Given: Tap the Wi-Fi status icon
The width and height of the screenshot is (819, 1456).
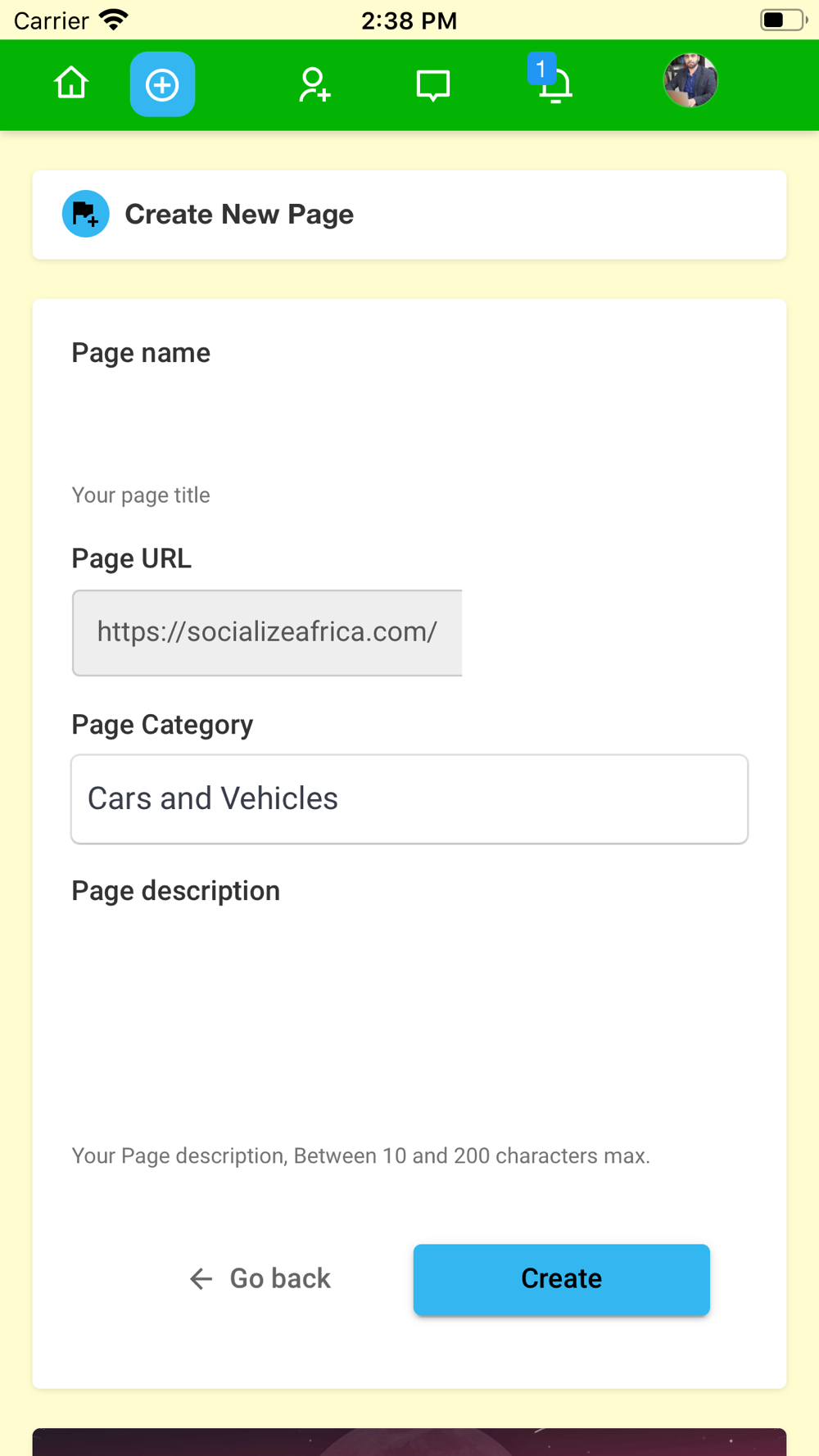Looking at the screenshot, I should pos(113,20).
